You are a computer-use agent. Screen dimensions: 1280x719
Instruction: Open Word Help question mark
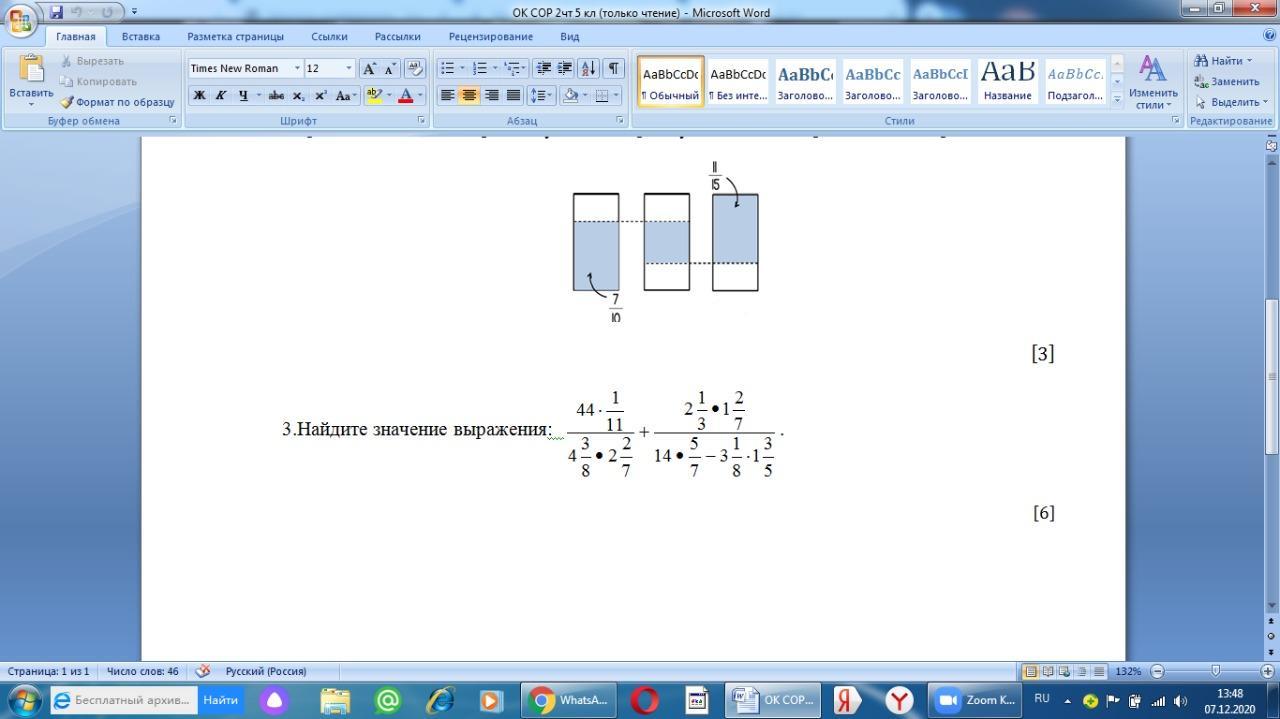pos(1269,35)
